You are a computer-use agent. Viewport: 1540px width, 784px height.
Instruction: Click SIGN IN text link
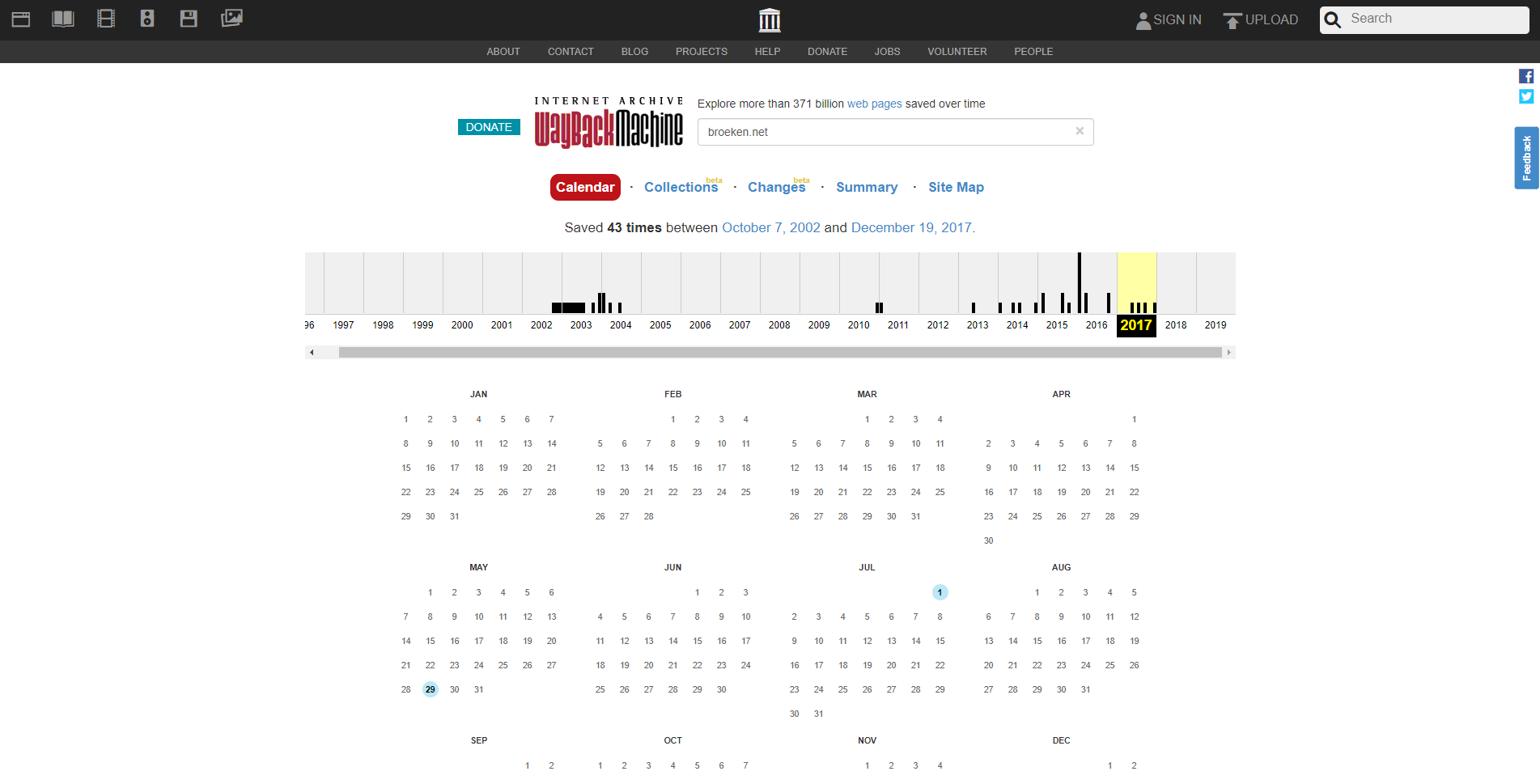[x=1177, y=20]
